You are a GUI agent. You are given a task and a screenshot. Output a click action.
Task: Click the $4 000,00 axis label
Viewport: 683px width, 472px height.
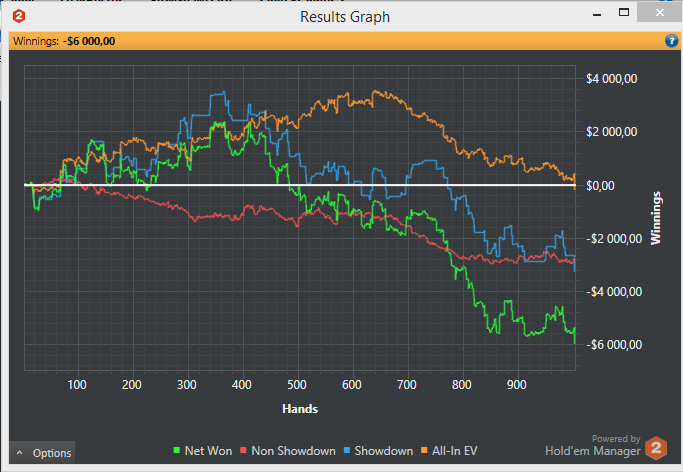[612, 79]
